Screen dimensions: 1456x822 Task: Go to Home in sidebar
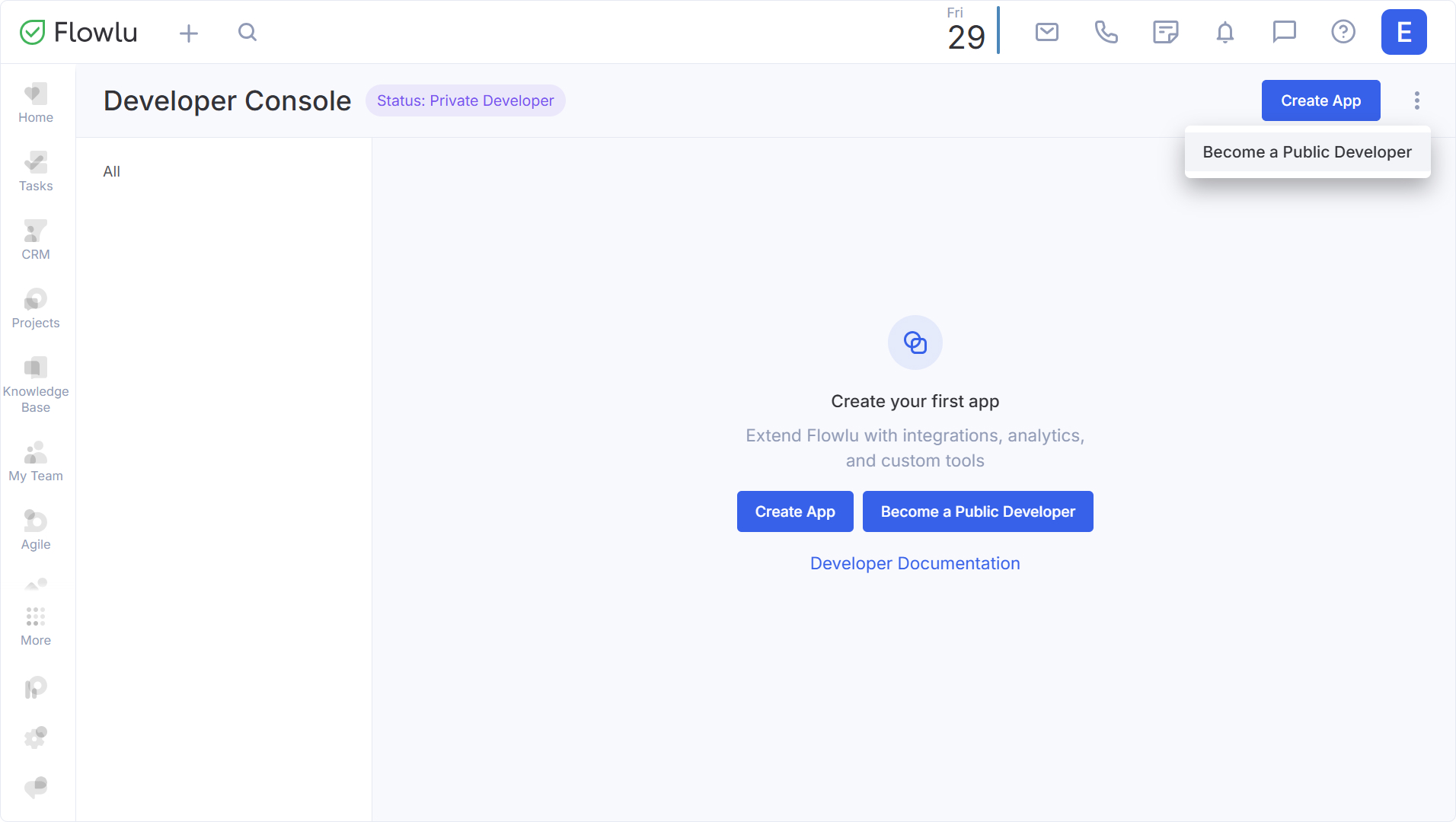pos(36,104)
